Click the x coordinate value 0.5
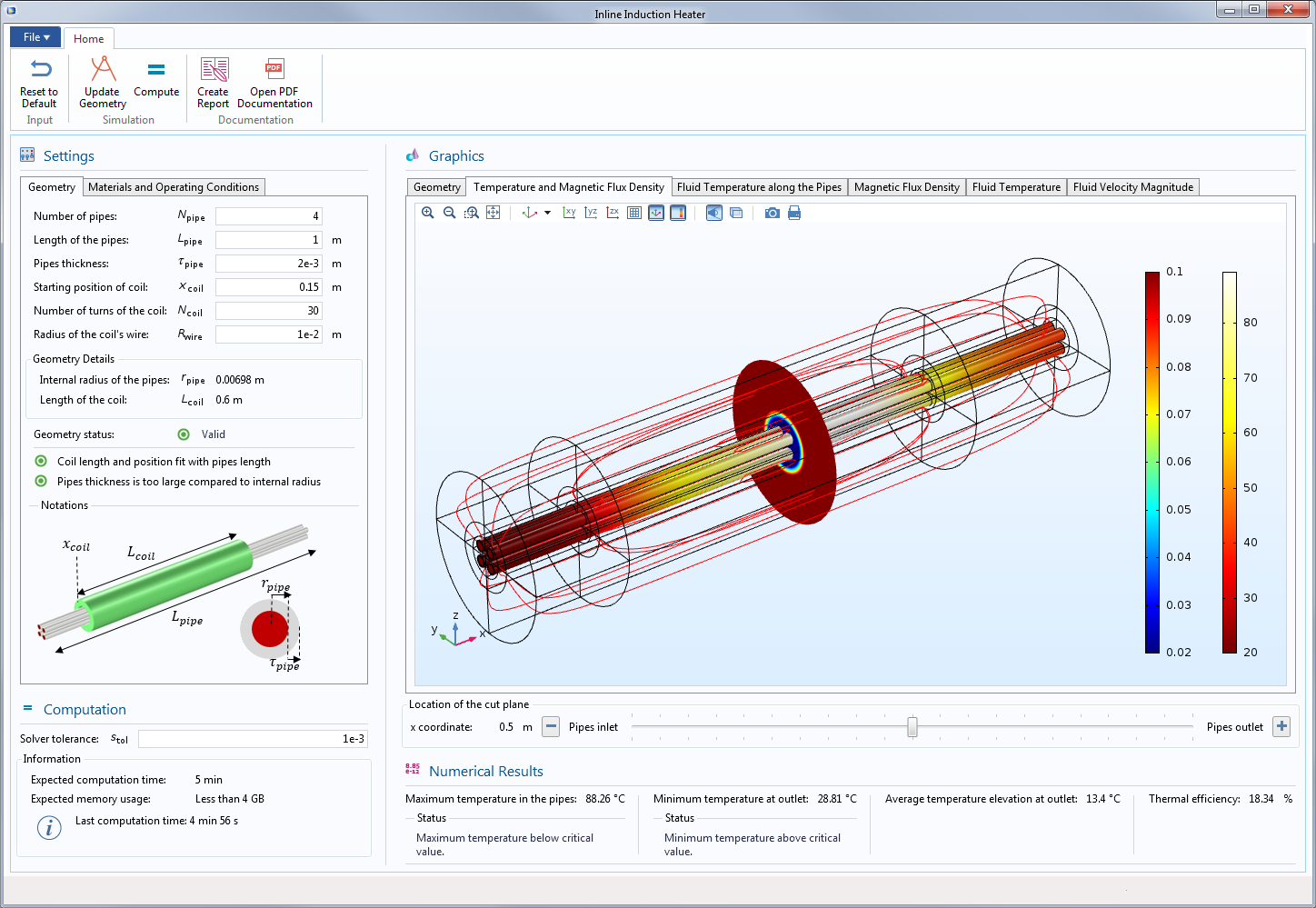Viewport: 1316px width, 908px height. (506, 727)
